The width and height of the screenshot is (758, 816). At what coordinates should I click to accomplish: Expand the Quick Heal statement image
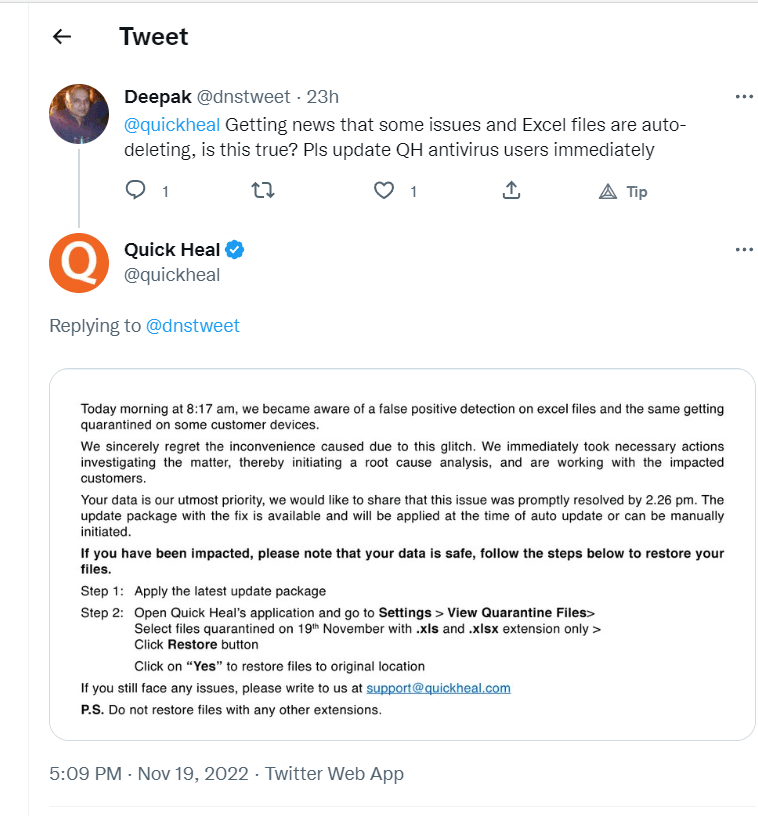point(402,555)
